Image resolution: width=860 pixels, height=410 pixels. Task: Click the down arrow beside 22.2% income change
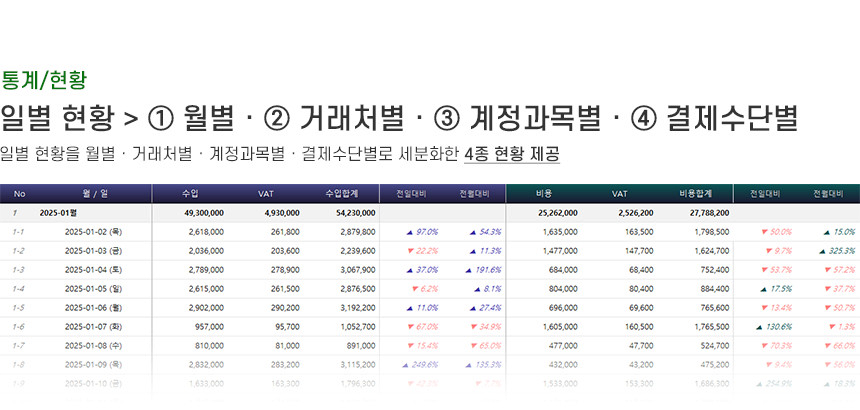[x=409, y=250]
